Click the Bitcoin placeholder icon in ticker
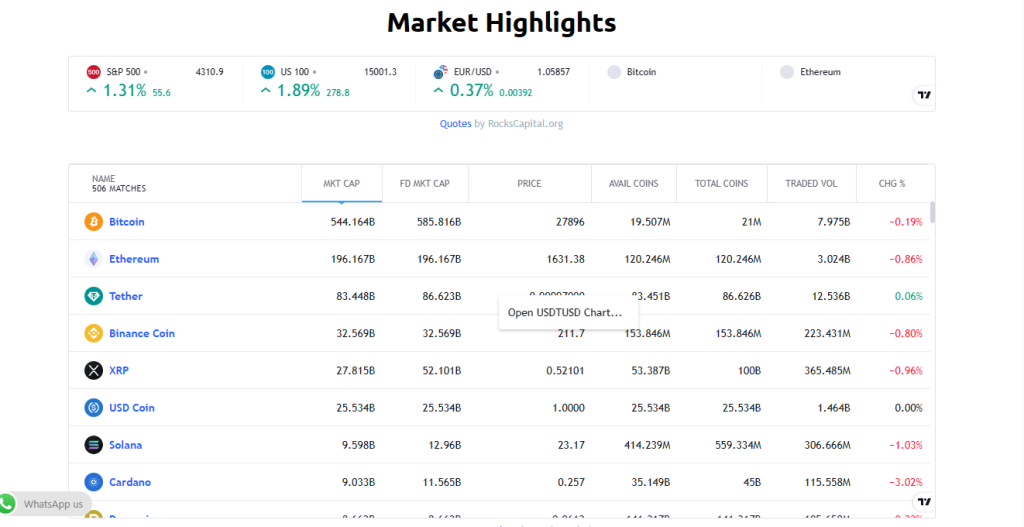The width and height of the screenshot is (1024, 527). coord(614,72)
